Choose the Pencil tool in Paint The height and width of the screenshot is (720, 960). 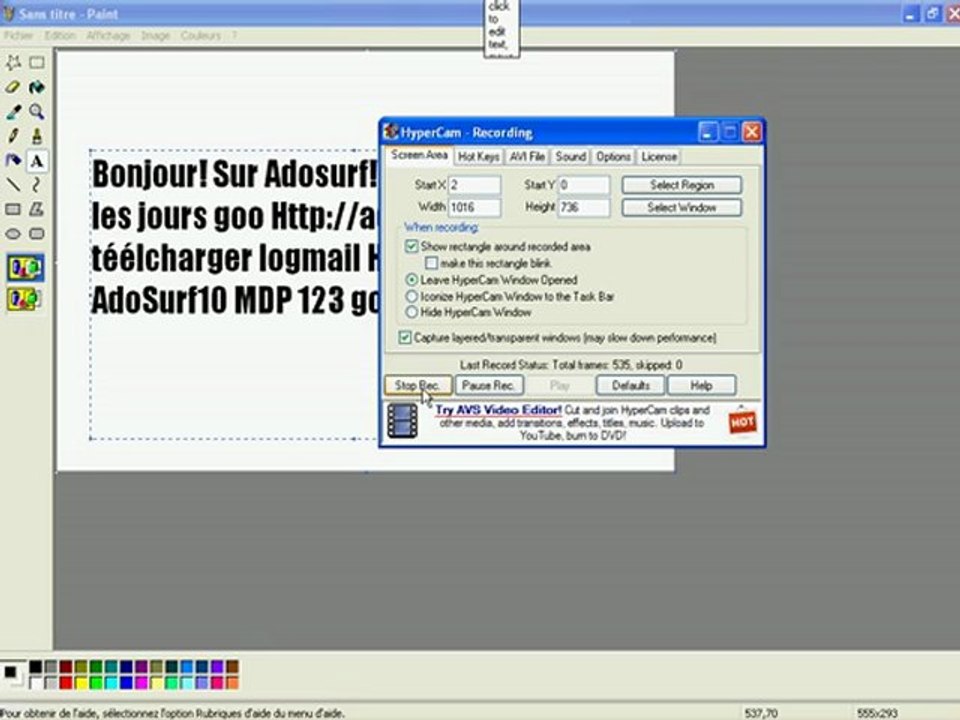pos(13,136)
